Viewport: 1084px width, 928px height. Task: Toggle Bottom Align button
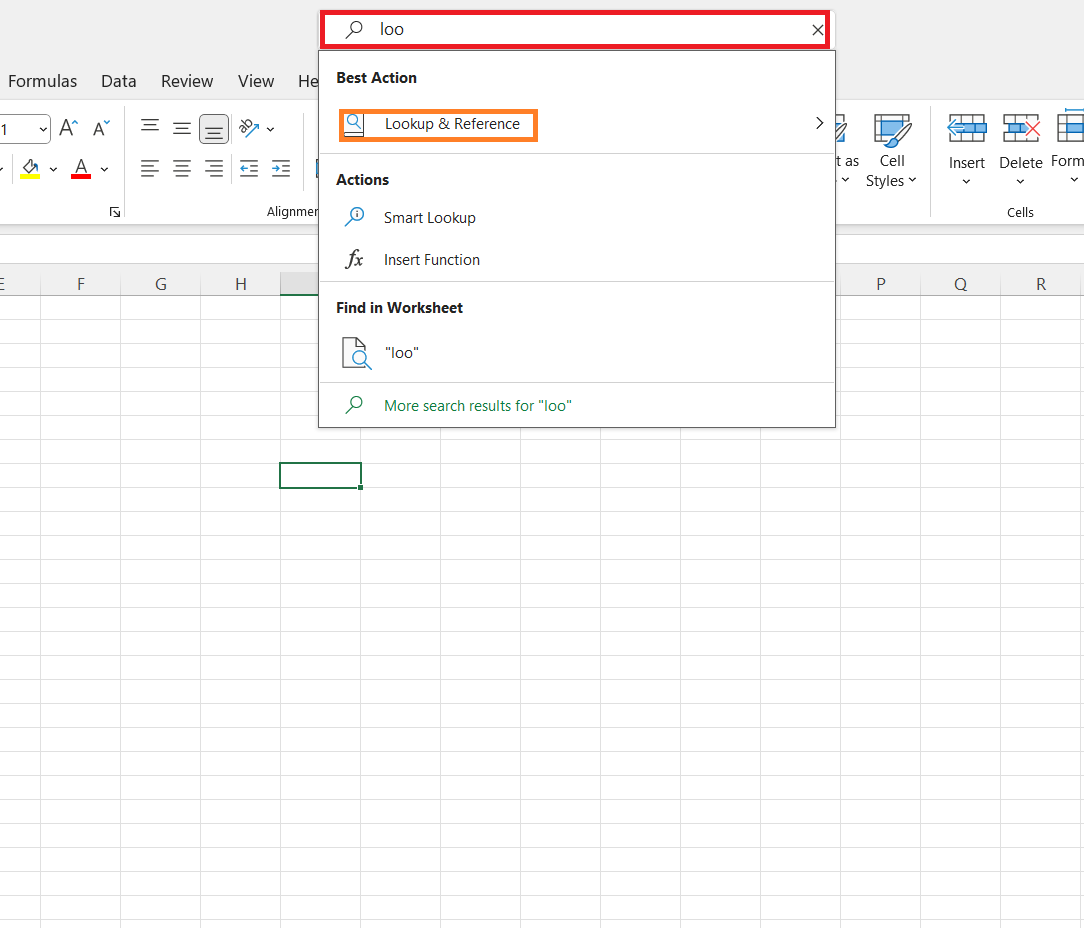214,129
